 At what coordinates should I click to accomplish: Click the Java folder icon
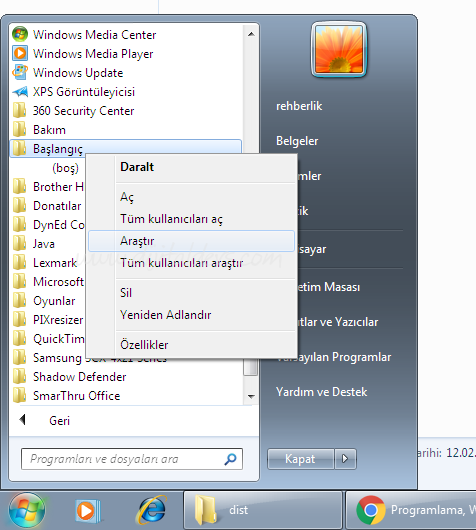[19, 243]
